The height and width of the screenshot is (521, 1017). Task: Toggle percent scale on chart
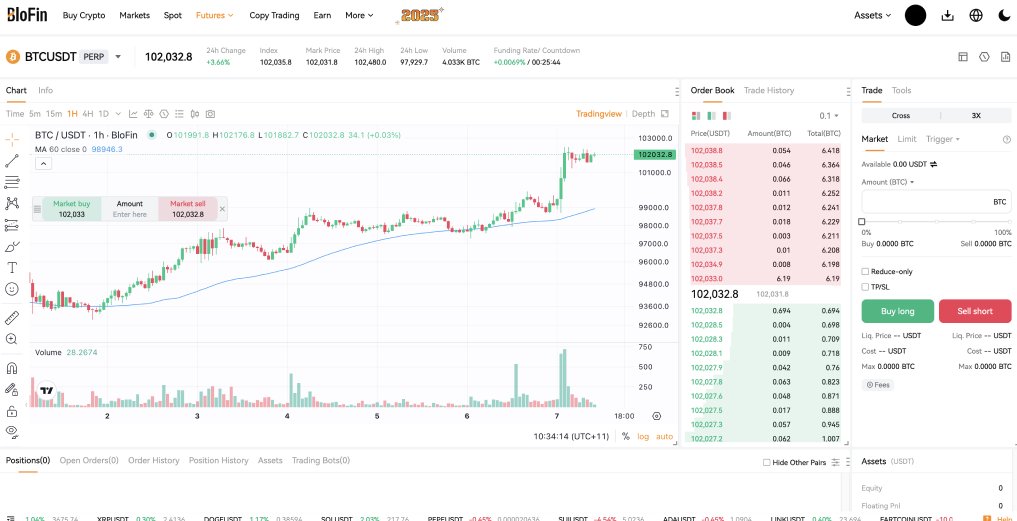(625, 437)
